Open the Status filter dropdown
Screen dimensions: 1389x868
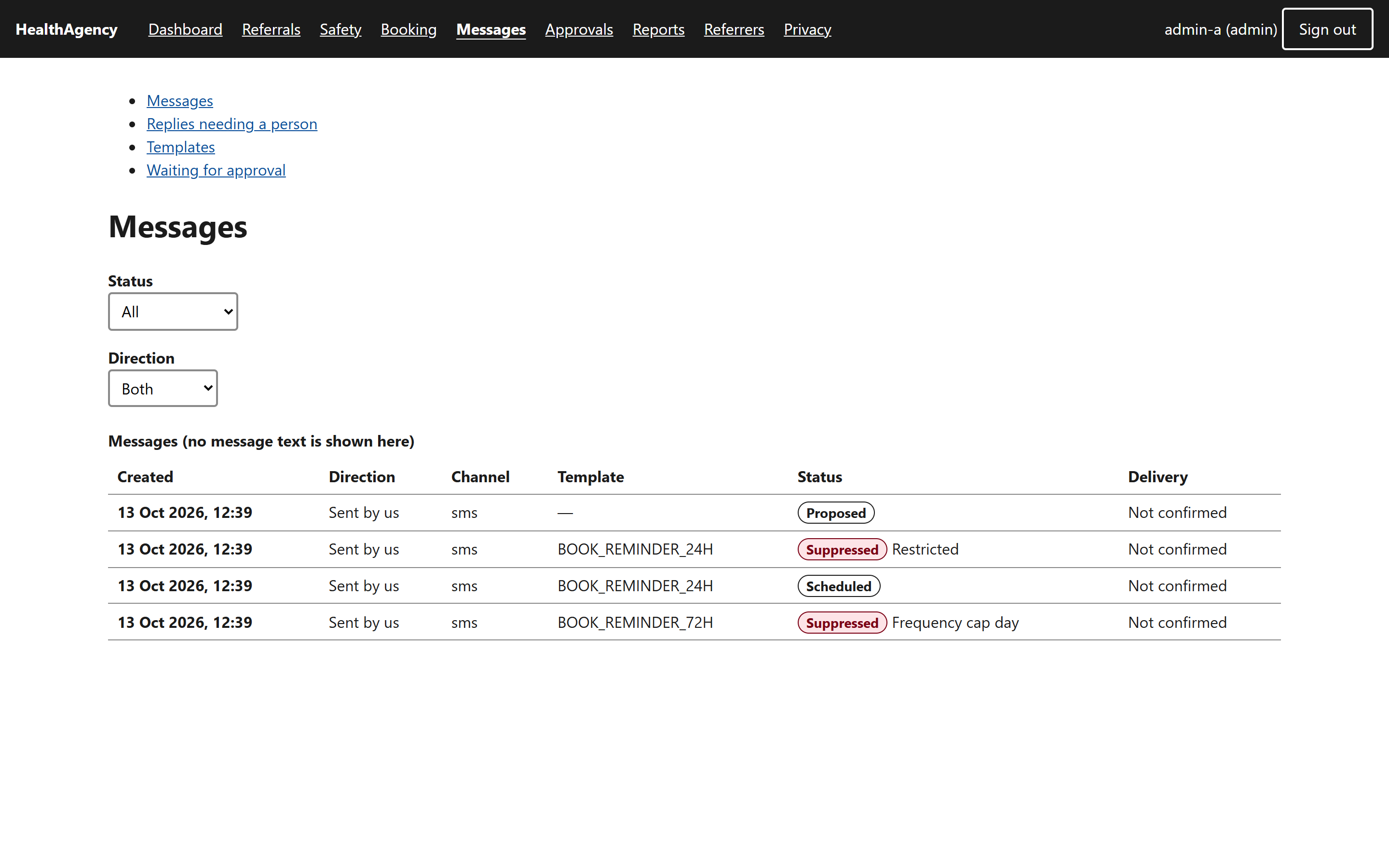tap(173, 312)
